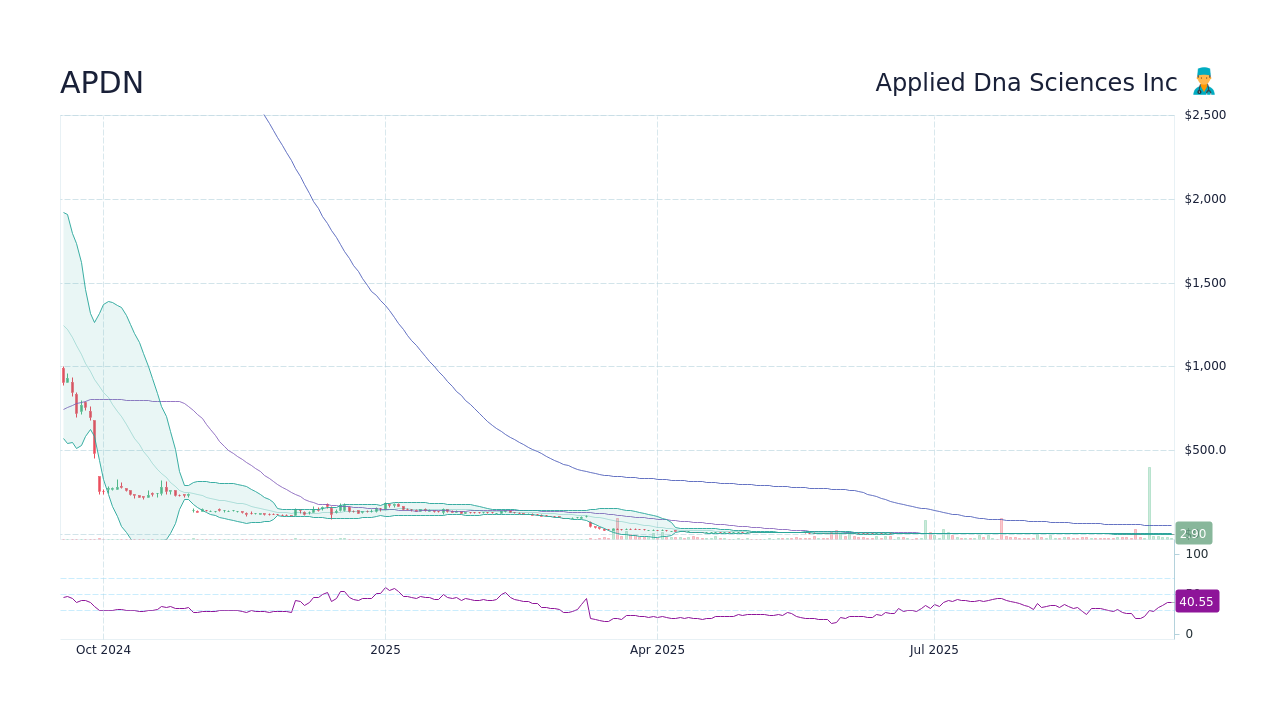Click the $1,000 price axis label
Viewport: 1280px width, 720px height.
click(x=1204, y=365)
